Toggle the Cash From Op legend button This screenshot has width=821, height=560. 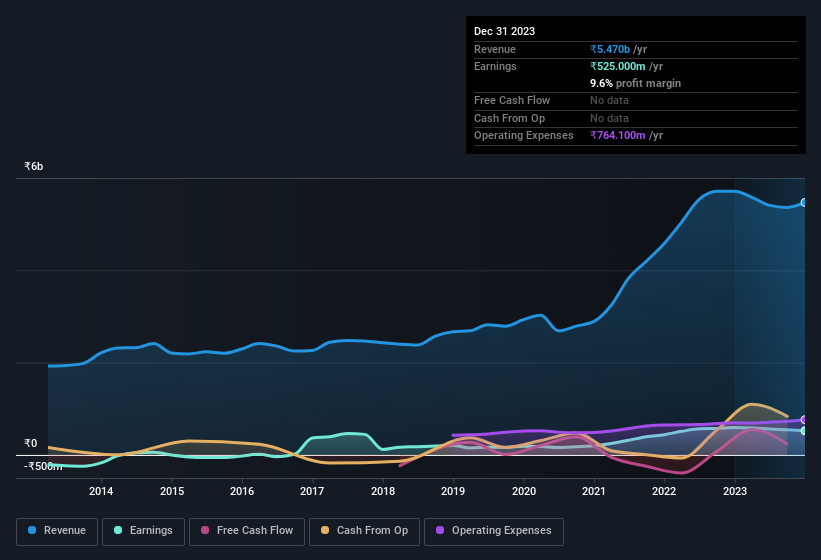[364, 532]
